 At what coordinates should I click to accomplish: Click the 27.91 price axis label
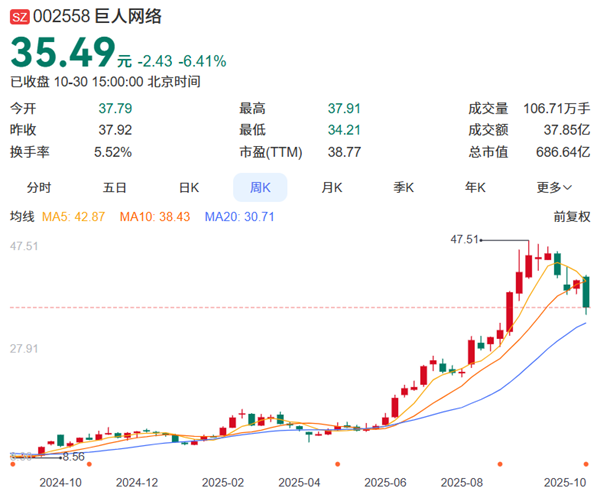24,349
